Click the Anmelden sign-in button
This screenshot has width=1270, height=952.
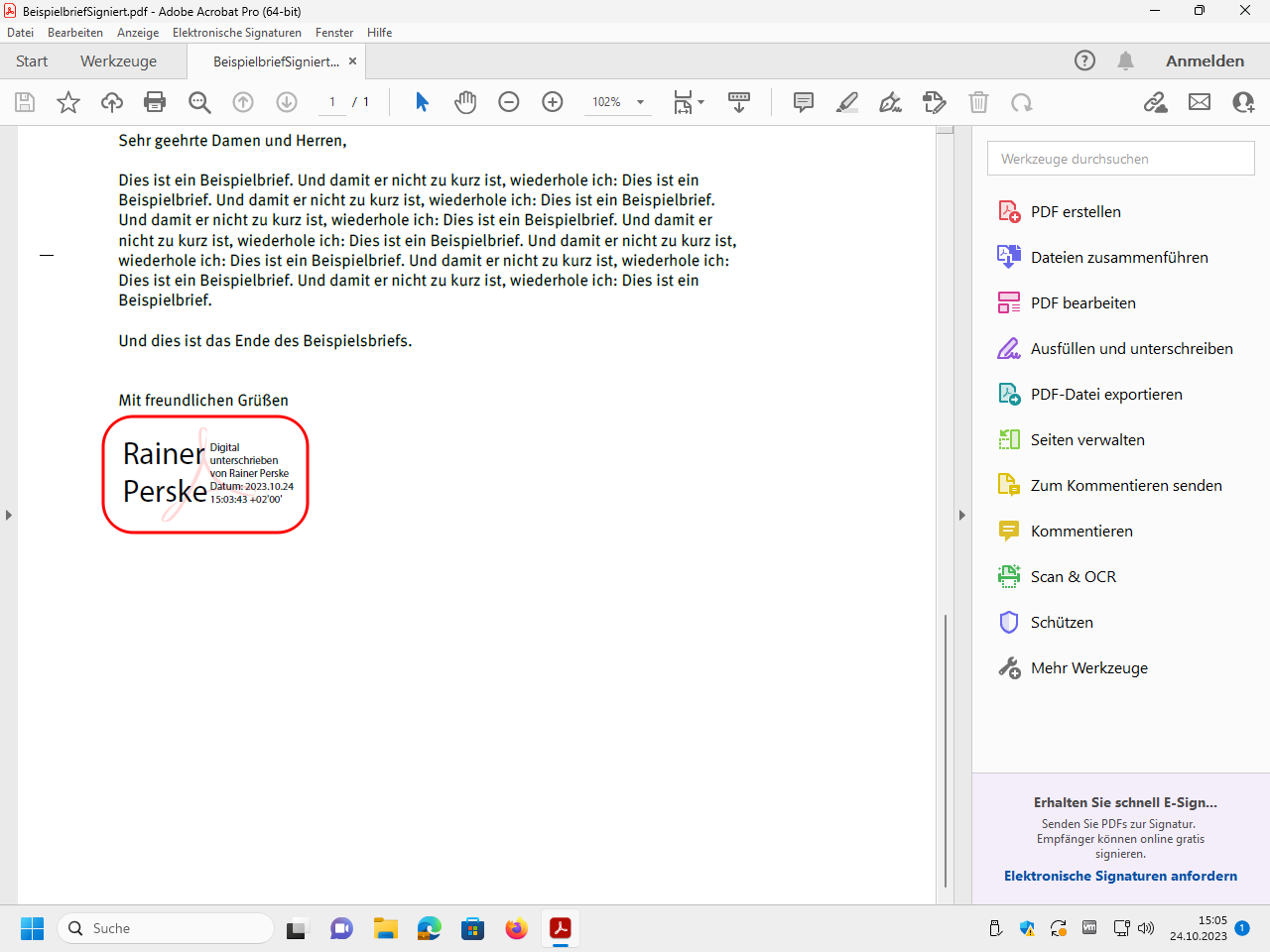1205,60
